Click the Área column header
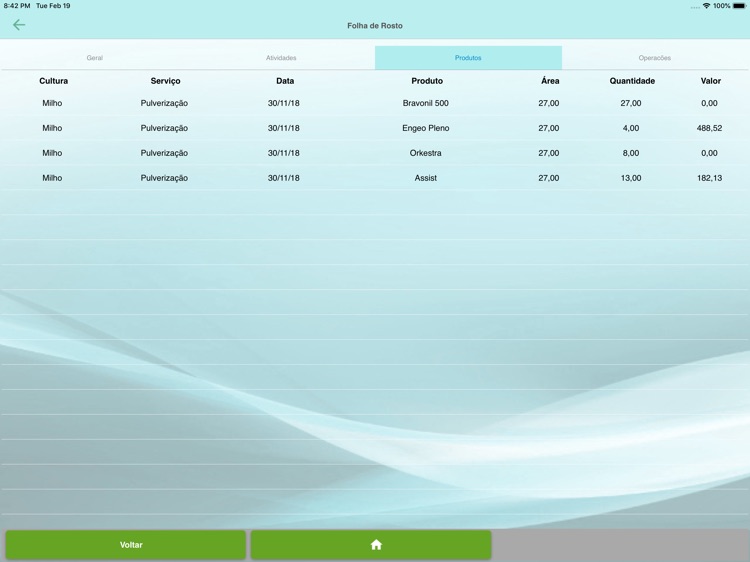 pyautogui.click(x=550, y=80)
